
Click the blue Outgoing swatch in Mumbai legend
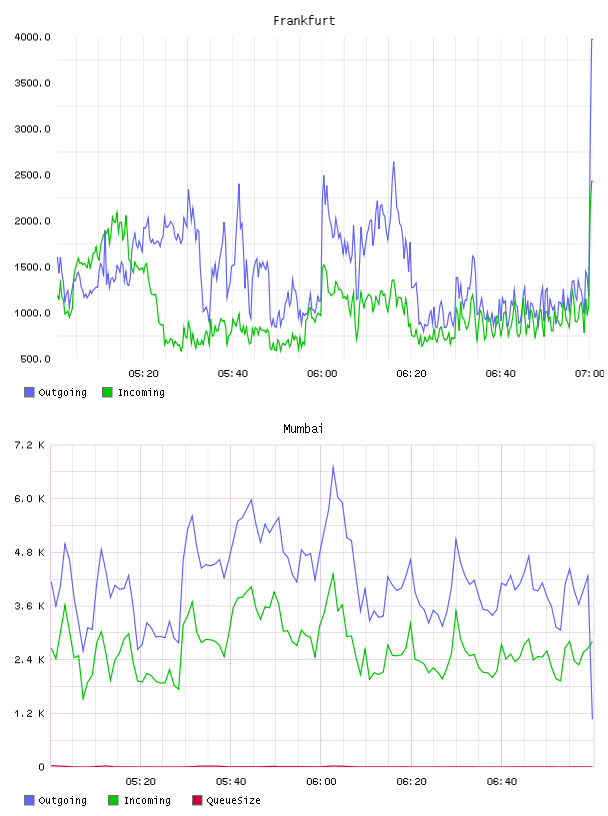pos(29,800)
